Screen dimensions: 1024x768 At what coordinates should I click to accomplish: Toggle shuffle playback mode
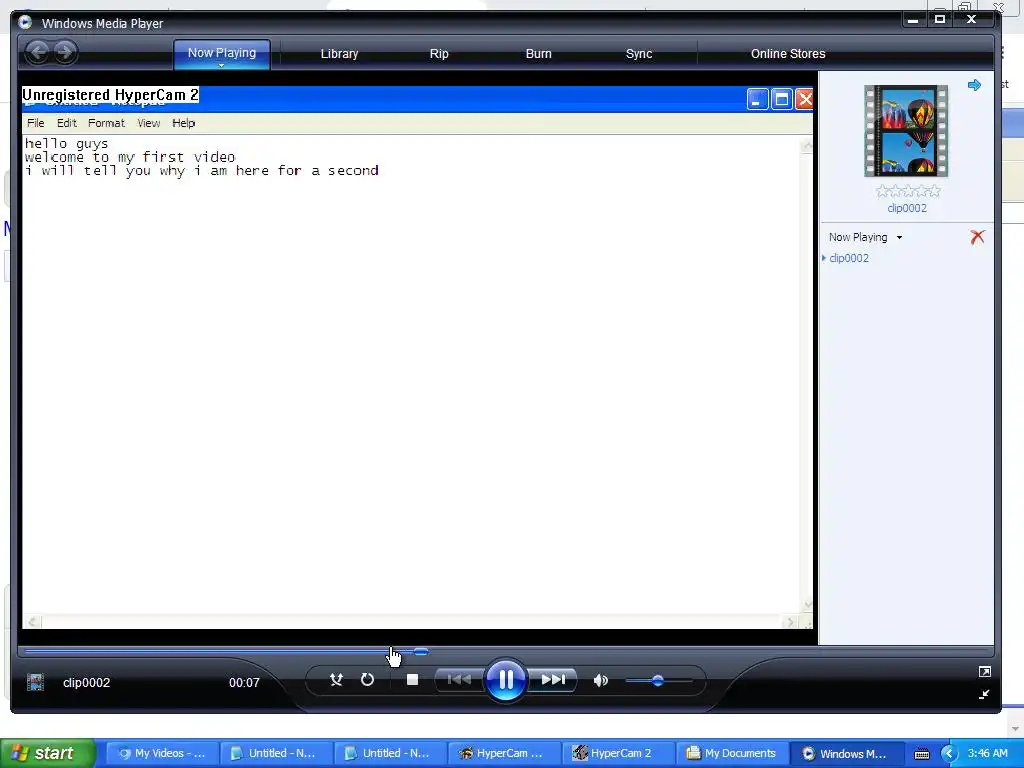pos(336,680)
